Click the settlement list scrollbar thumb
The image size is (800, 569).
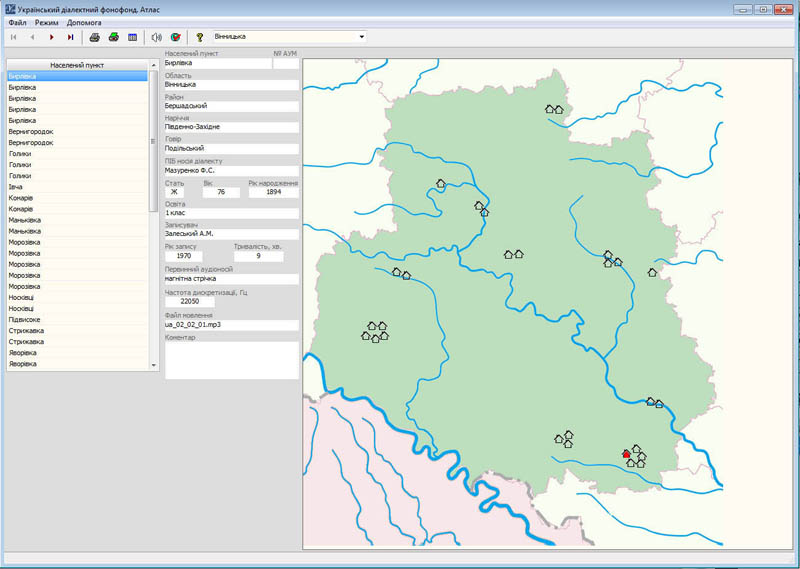[154, 141]
